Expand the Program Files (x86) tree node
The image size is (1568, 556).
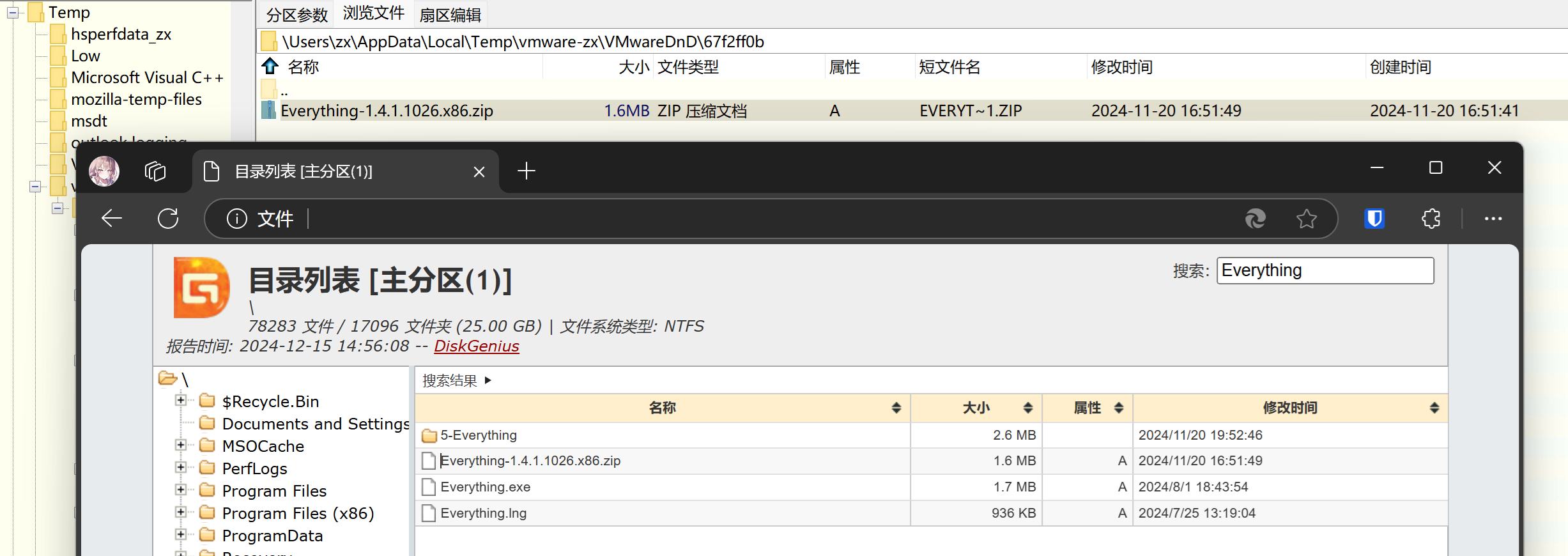click(x=181, y=513)
